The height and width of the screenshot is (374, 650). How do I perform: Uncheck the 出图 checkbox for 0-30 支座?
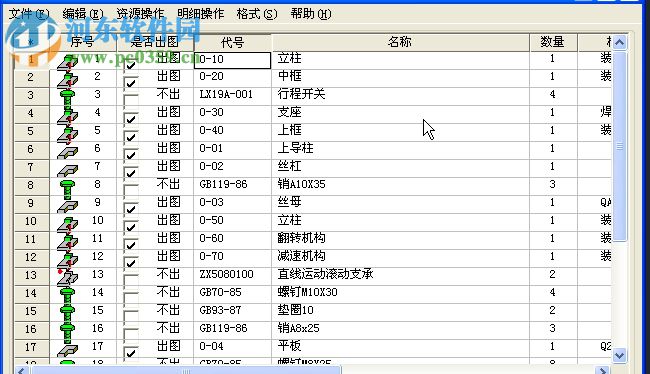pyautogui.click(x=131, y=118)
